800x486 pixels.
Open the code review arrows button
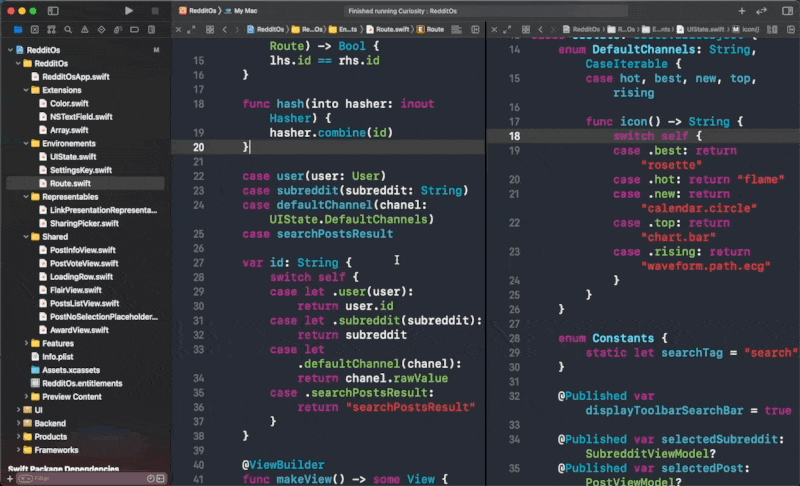click(x=763, y=10)
